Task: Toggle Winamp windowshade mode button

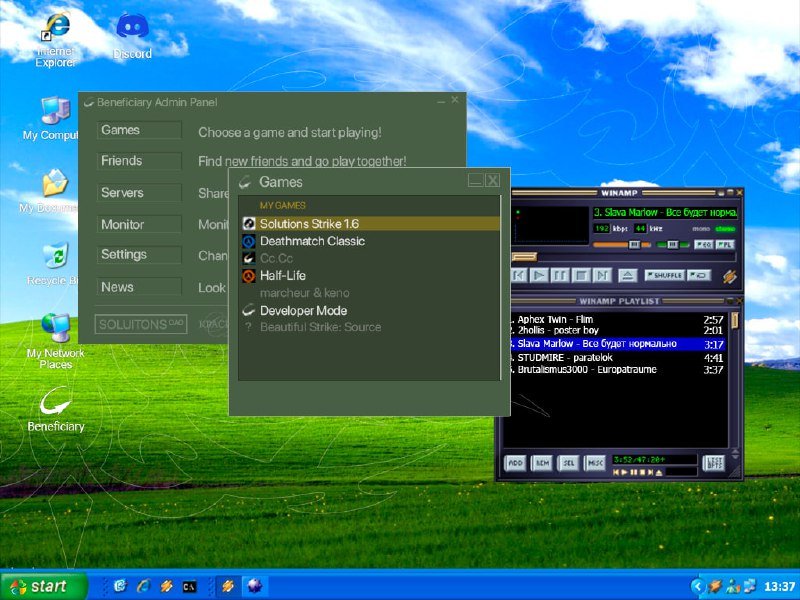Action: pyautogui.click(x=730, y=193)
